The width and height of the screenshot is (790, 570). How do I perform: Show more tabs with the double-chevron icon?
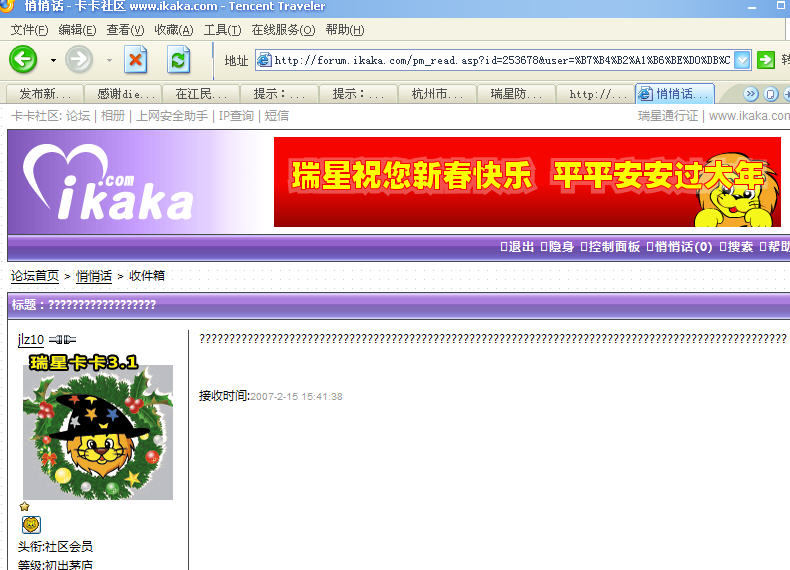(751, 94)
